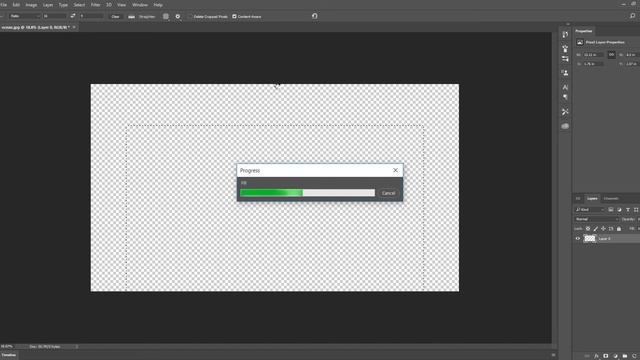Close the document tab
640x360 pixels.
click(x=74, y=27)
